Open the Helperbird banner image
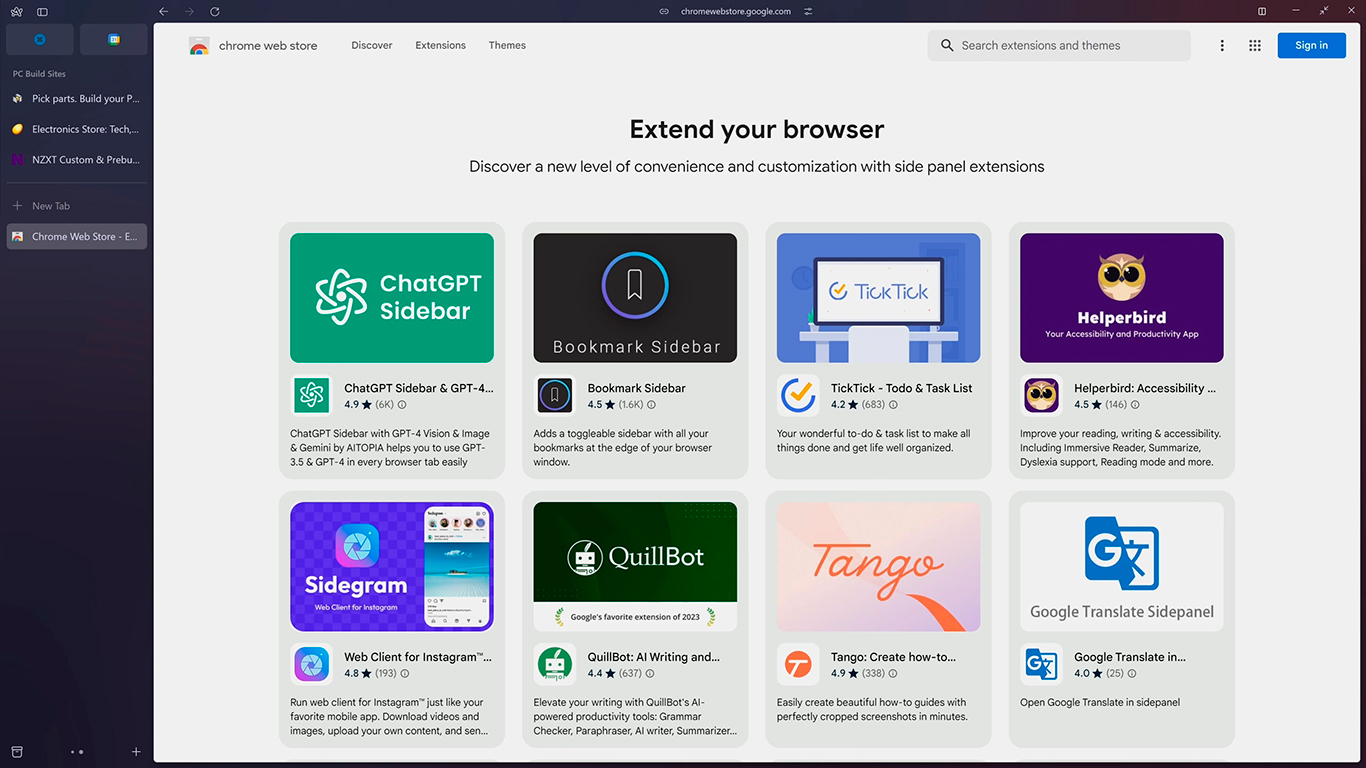 (1122, 298)
